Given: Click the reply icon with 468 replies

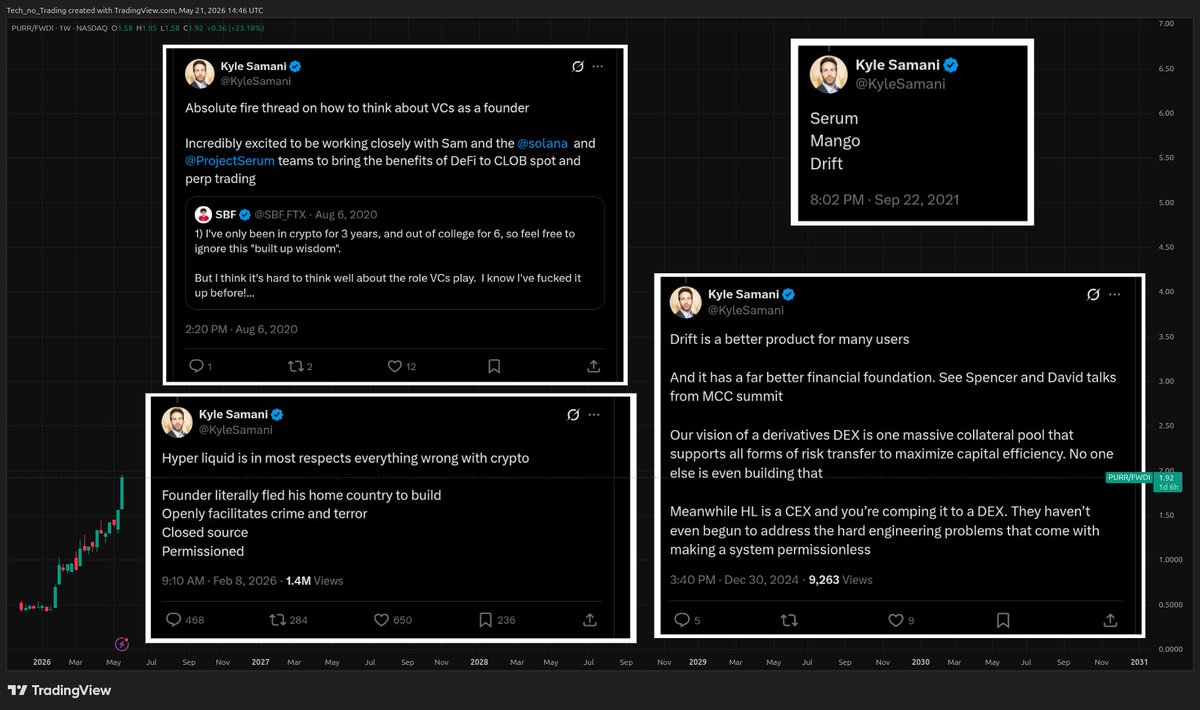Looking at the screenshot, I should click(173, 620).
